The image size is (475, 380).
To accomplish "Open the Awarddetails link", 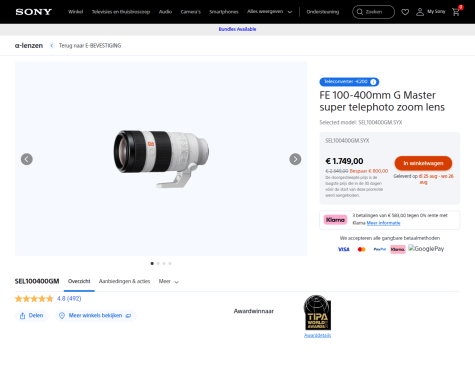I will (x=317, y=335).
